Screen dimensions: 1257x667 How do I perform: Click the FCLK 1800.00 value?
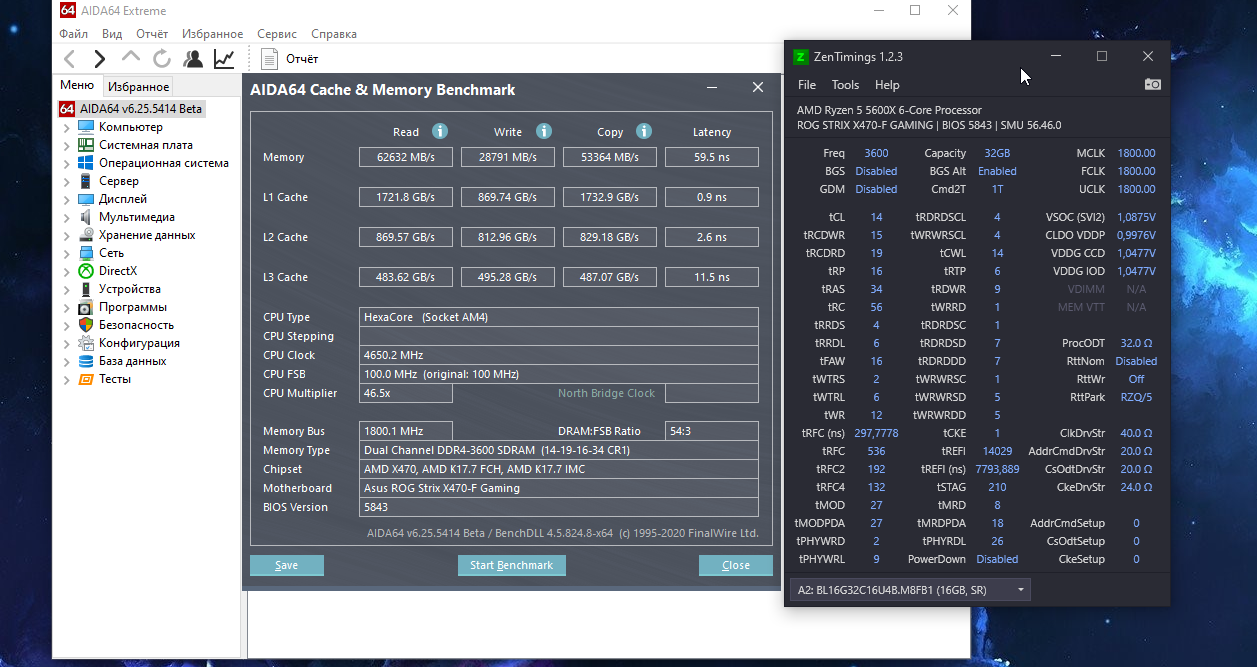[x=1136, y=171]
